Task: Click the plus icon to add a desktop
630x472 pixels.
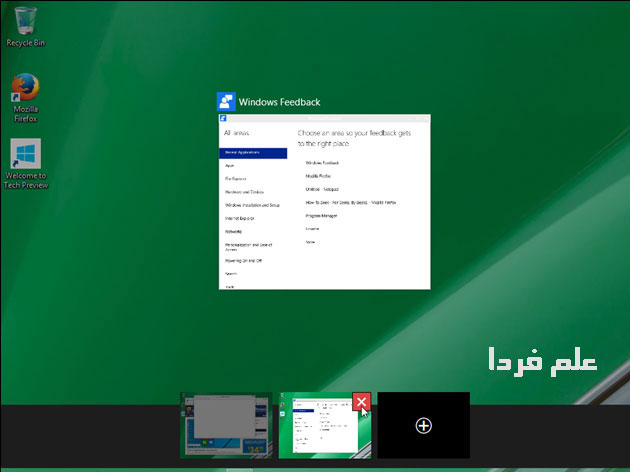Action: pyautogui.click(x=423, y=425)
